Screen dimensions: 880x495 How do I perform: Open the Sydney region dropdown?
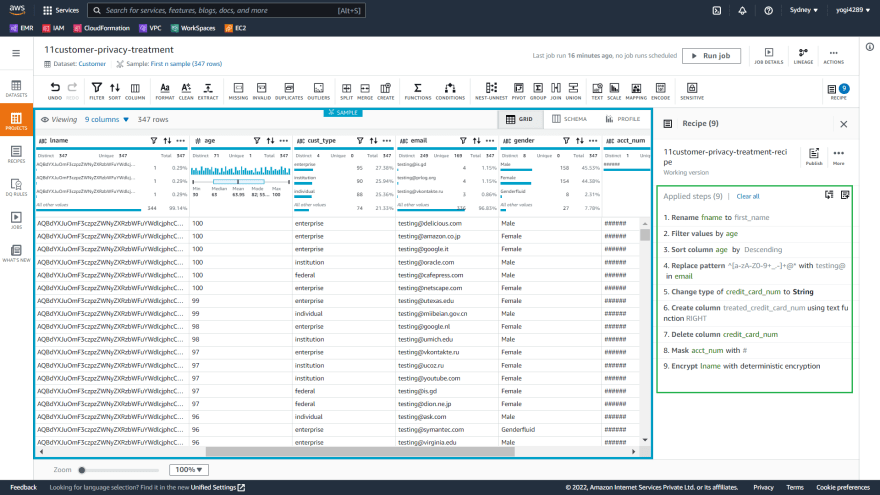pyautogui.click(x=804, y=10)
